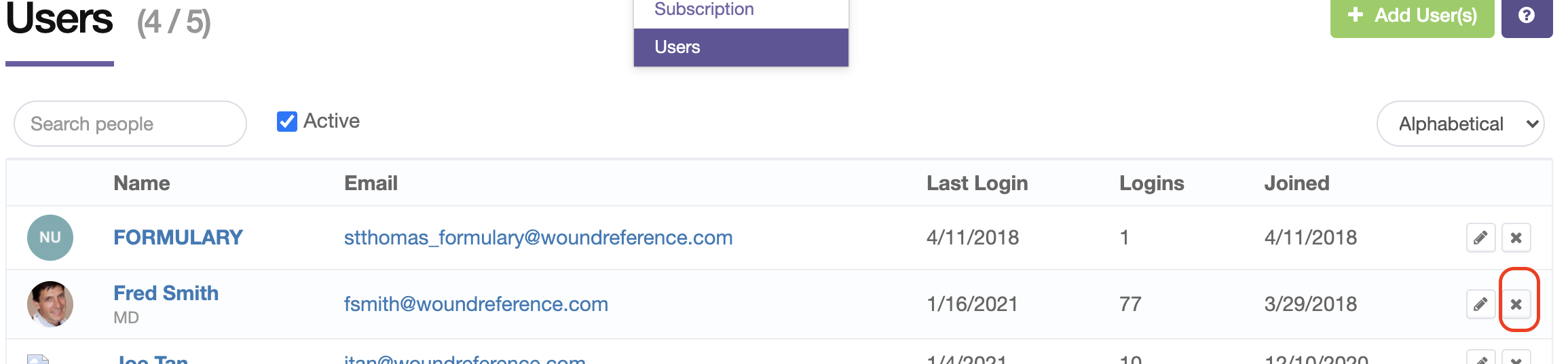Open Fred Smith name link
This screenshot has height=364, width=1568.
pos(166,293)
